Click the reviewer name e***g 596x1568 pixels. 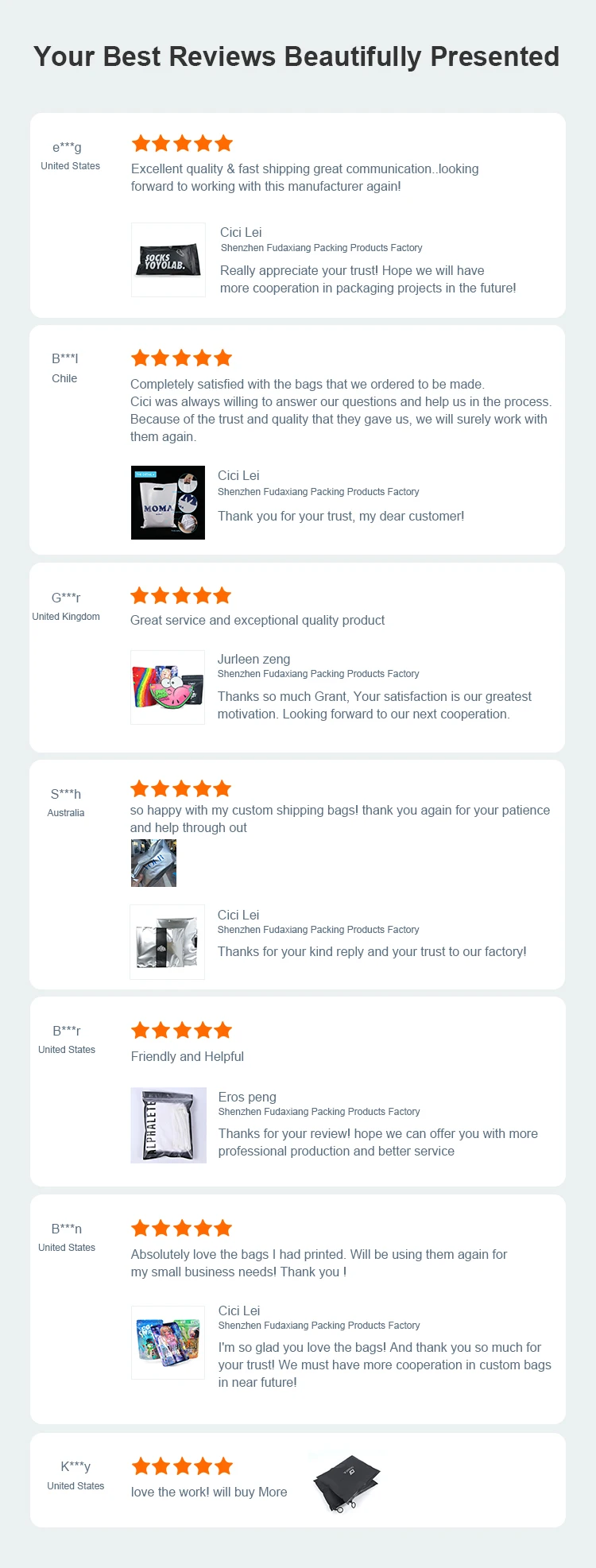tap(68, 147)
